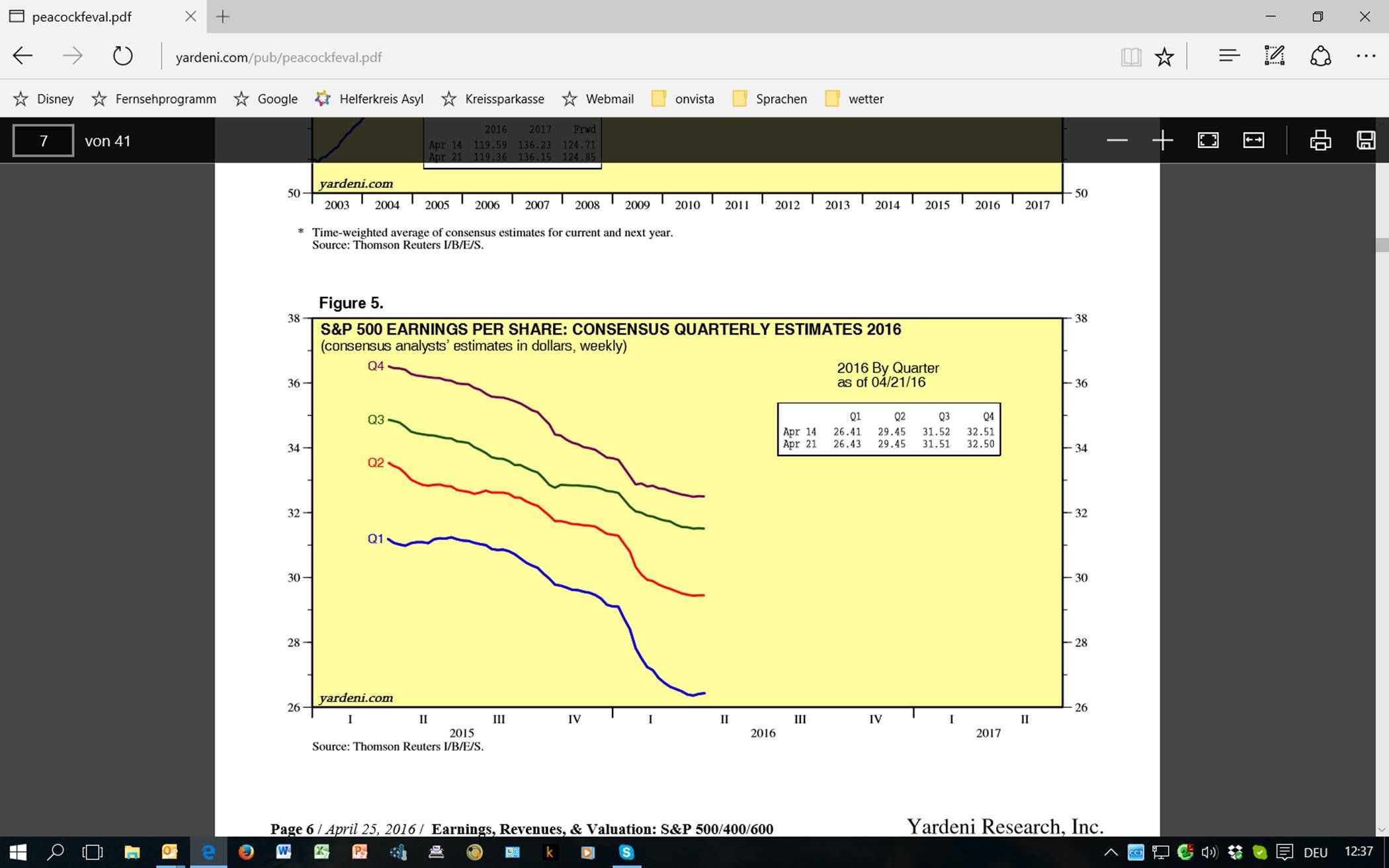The image size is (1389, 868).
Task: Make a web note pen icon
Action: 1274,56
